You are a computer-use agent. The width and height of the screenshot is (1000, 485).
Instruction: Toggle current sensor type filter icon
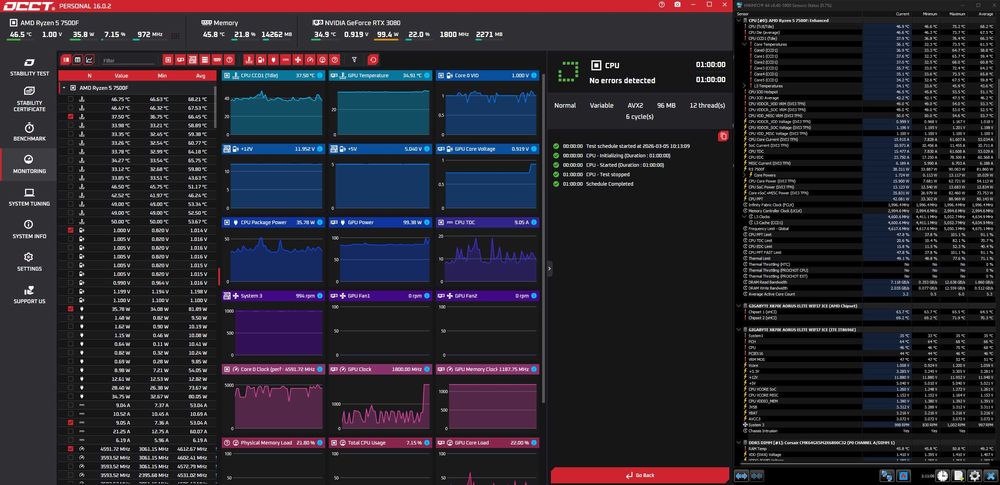[286, 59]
